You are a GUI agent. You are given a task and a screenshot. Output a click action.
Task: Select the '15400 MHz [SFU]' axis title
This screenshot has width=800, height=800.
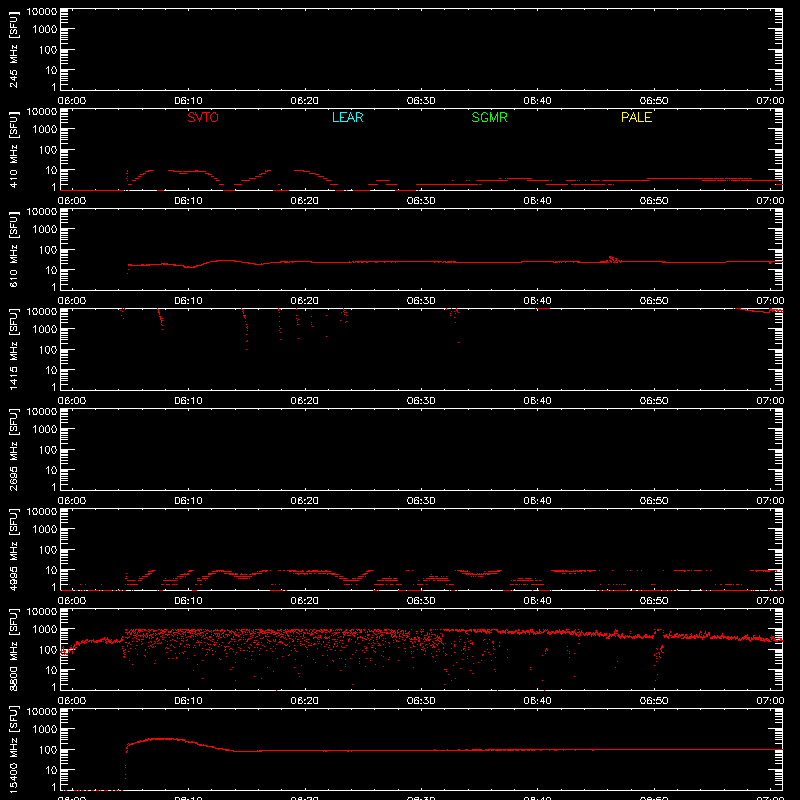pyautogui.click(x=14, y=749)
